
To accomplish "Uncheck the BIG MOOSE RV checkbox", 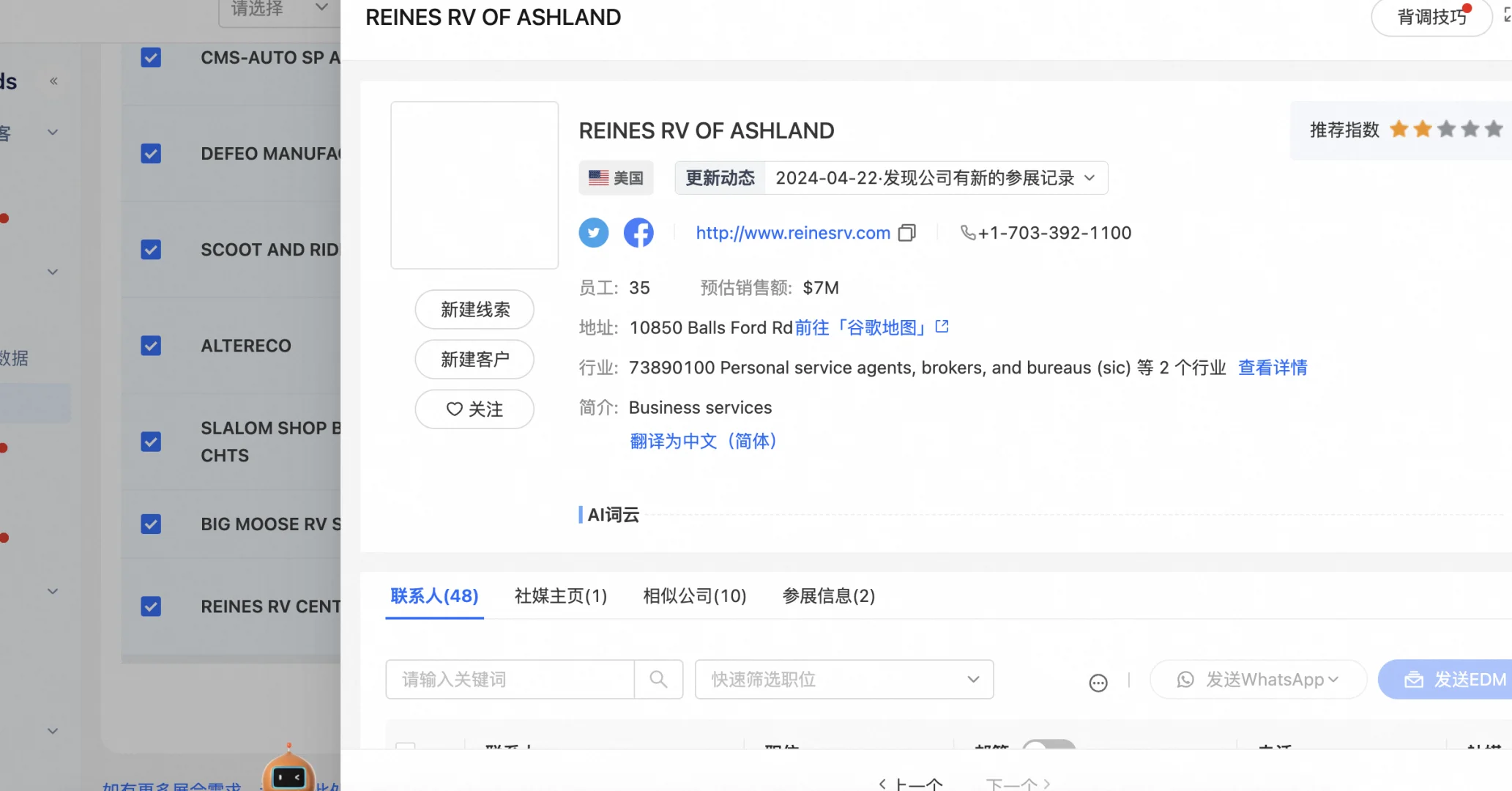I will tap(151, 524).
